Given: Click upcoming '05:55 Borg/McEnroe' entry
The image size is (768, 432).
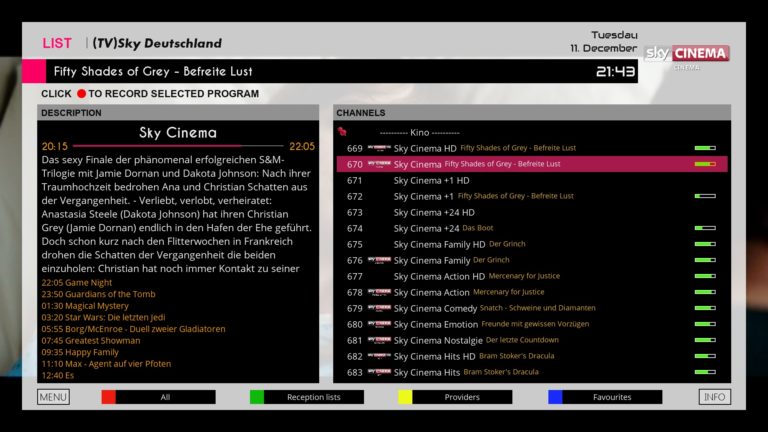Looking at the screenshot, I should (x=133, y=329).
